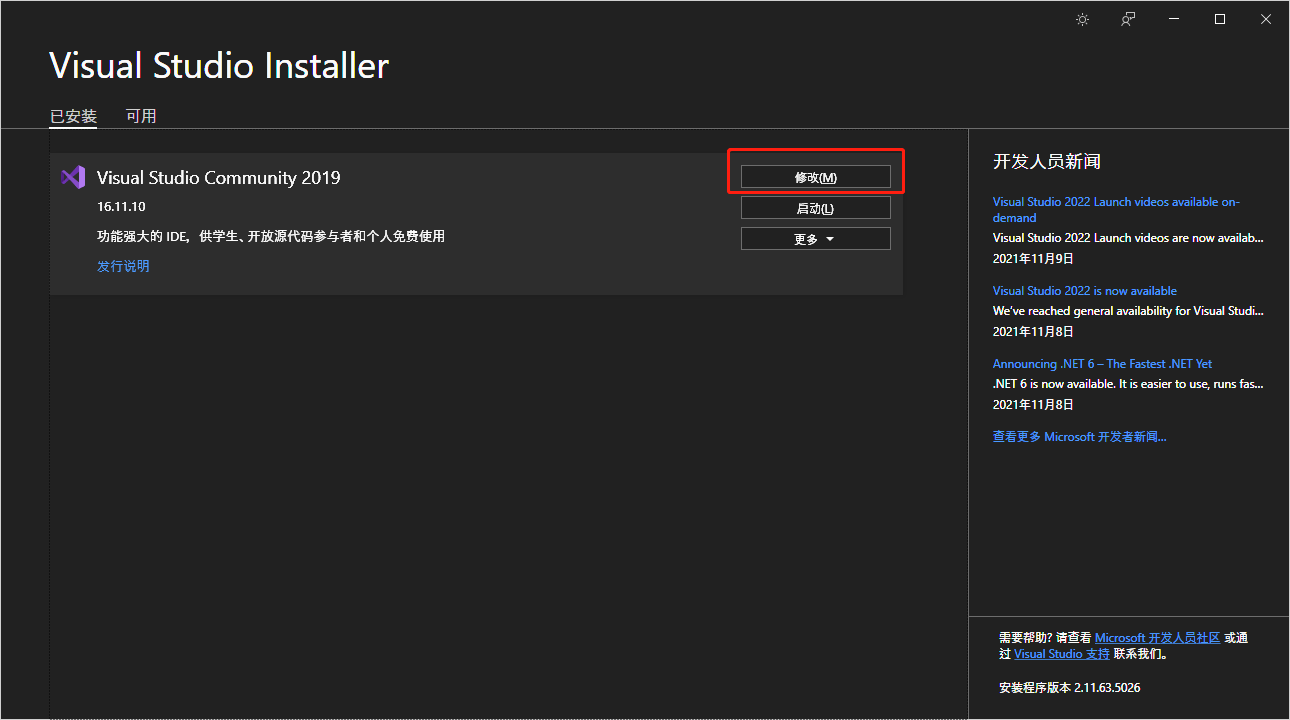Open the send feedback icon in title bar
The width and height of the screenshot is (1290, 720).
[1127, 18]
